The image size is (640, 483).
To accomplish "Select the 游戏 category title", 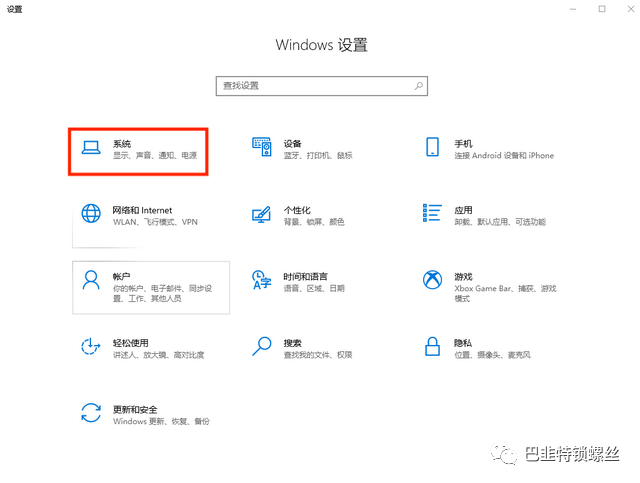I will click(x=463, y=276).
